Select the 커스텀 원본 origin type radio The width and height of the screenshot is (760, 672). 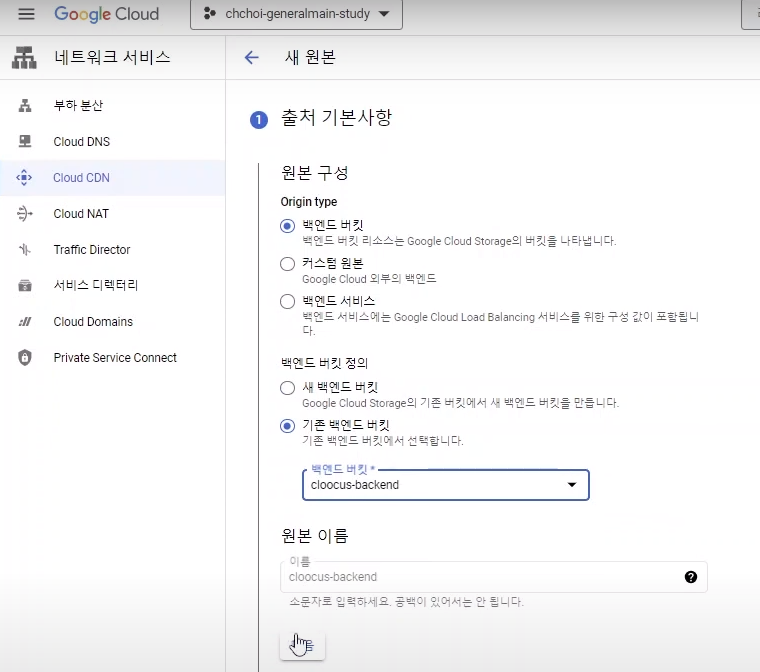click(x=287, y=264)
